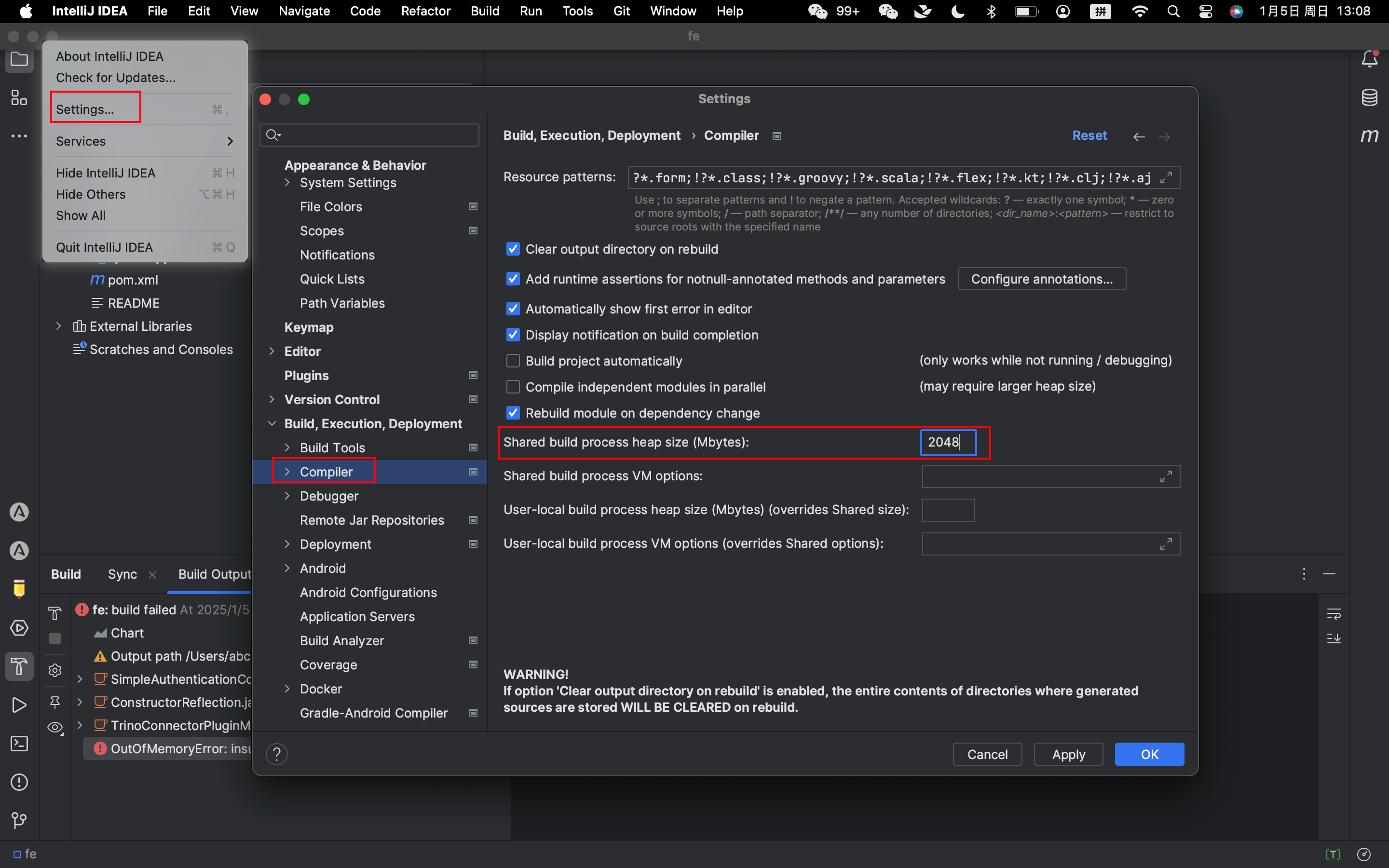This screenshot has width=1389, height=868.
Task: Open the Terminal tool window icon
Action: [x=19, y=744]
